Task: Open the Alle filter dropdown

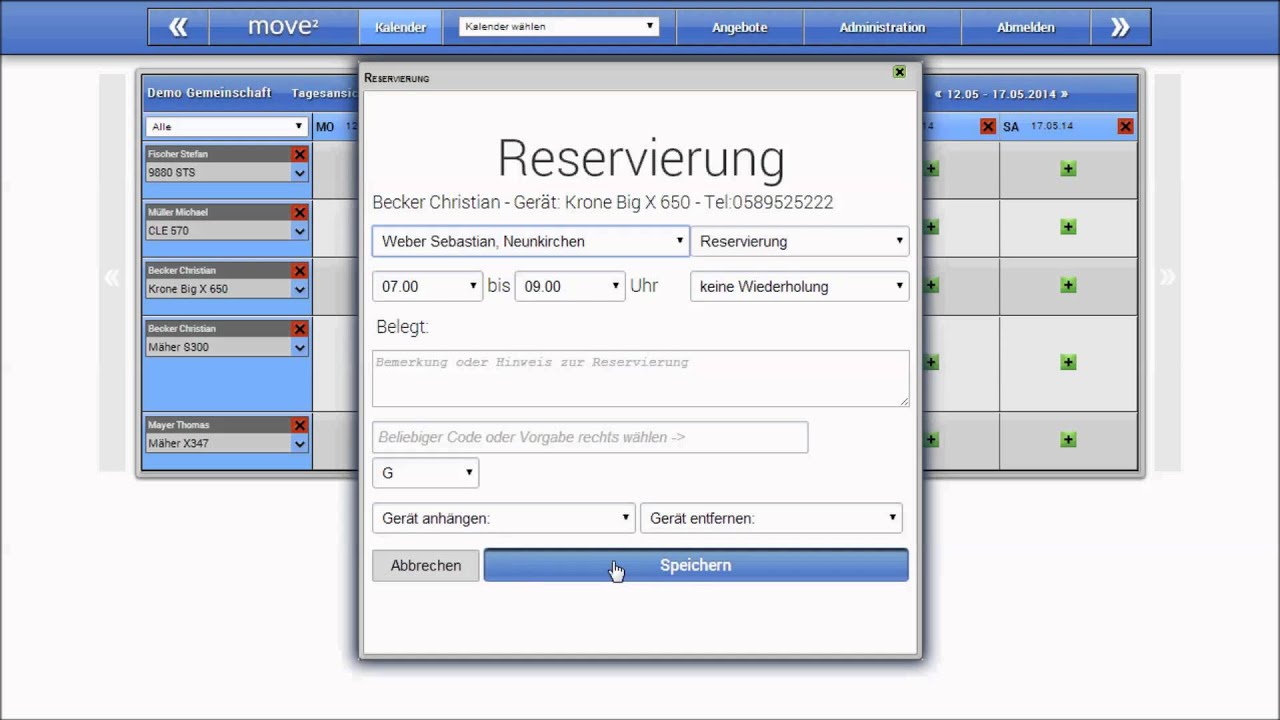Action: [x=226, y=126]
